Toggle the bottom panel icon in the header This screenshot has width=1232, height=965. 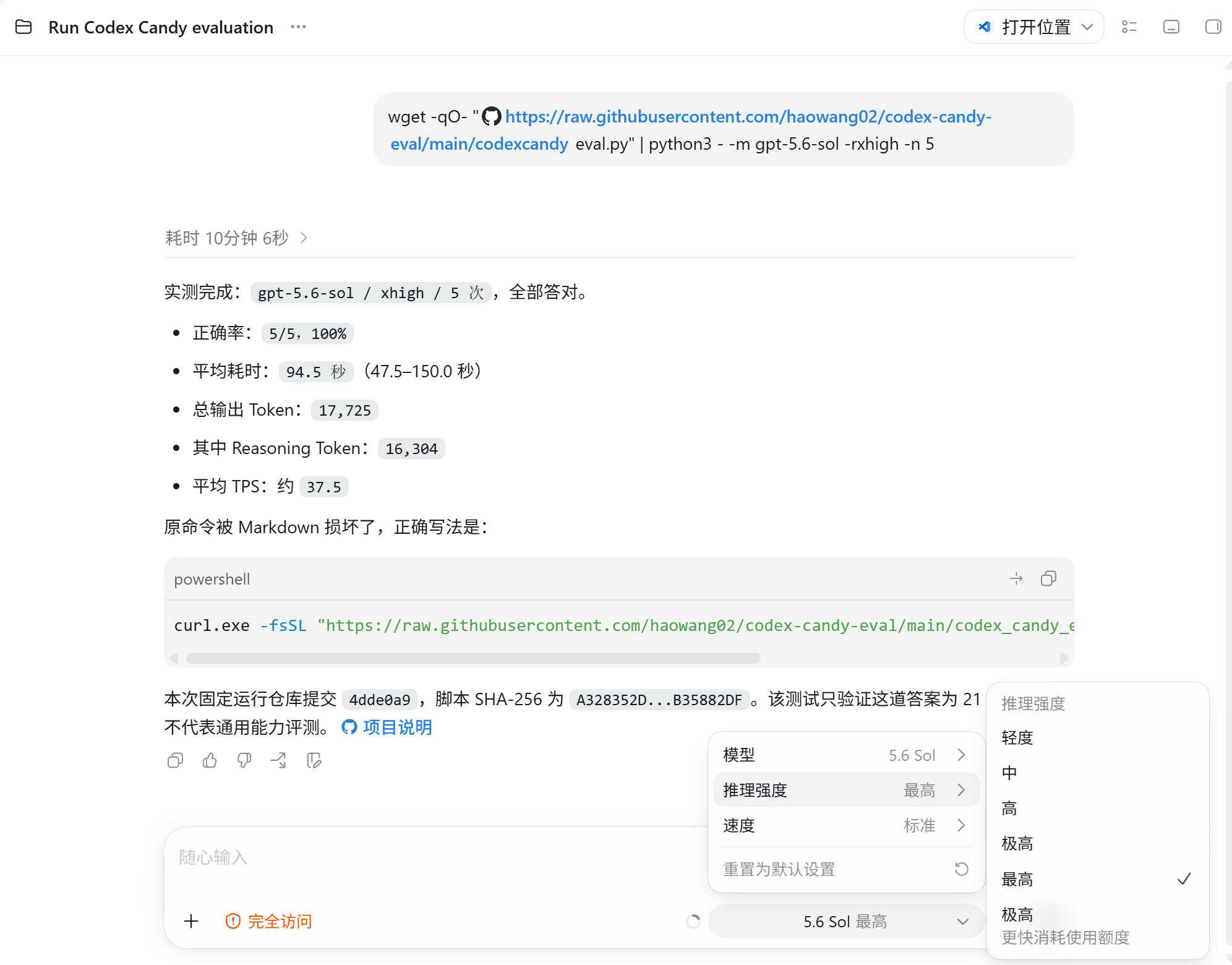(1171, 27)
